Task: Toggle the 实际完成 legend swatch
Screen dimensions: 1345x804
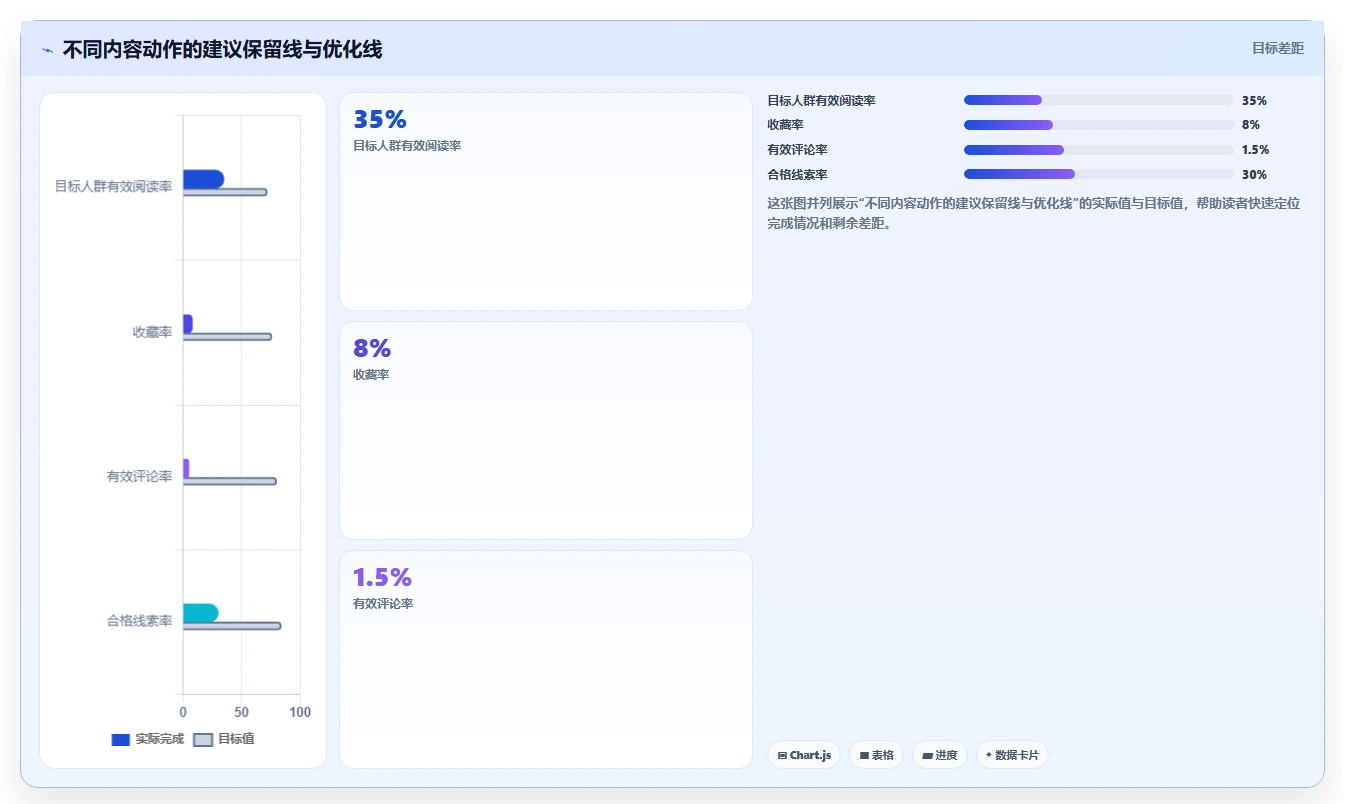Action: [x=120, y=739]
